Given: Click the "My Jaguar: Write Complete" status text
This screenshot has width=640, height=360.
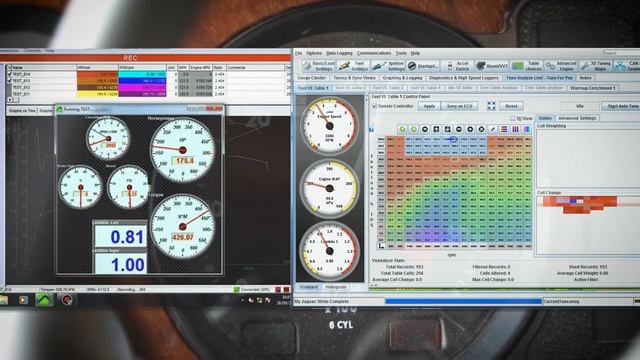Looking at the screenshot, I should (322, 302).
